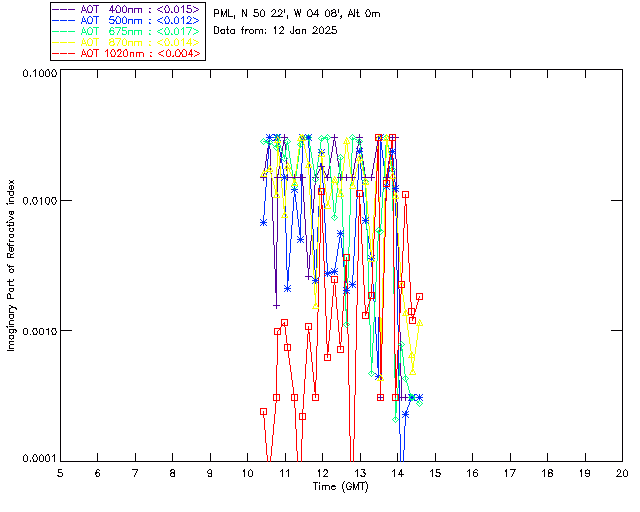Click the y-axis label 0.0100

click(x=39, y=200)
